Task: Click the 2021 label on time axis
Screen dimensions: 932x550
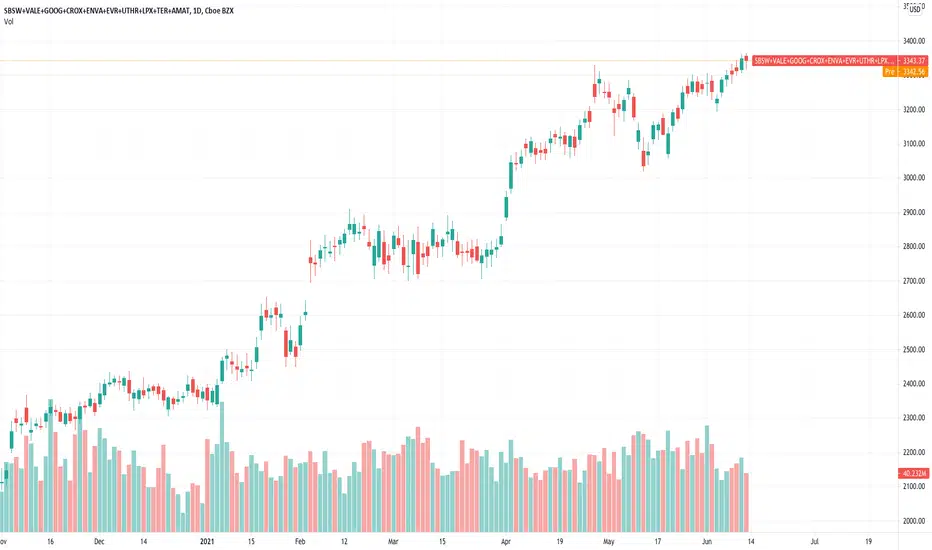Action: point(207,541)
